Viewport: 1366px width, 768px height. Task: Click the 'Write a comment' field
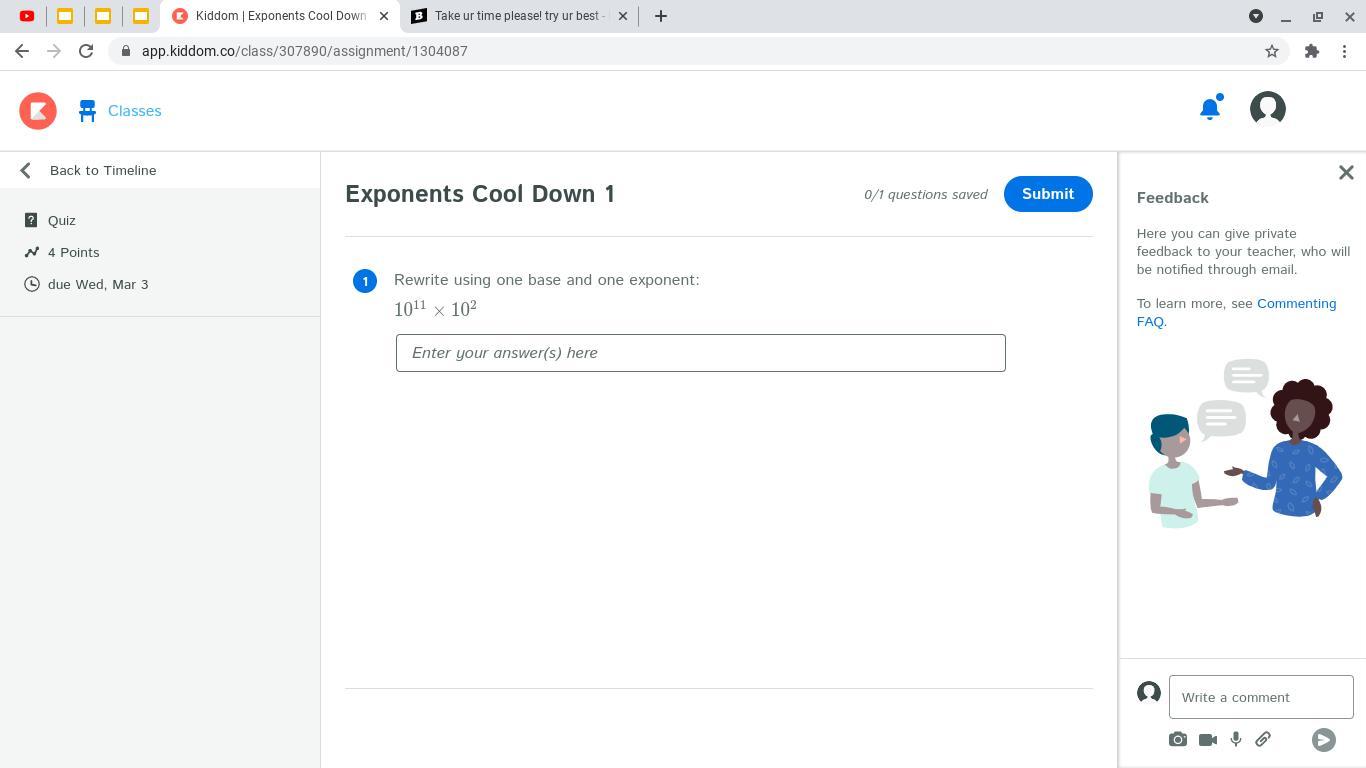tap(1261, 697)
